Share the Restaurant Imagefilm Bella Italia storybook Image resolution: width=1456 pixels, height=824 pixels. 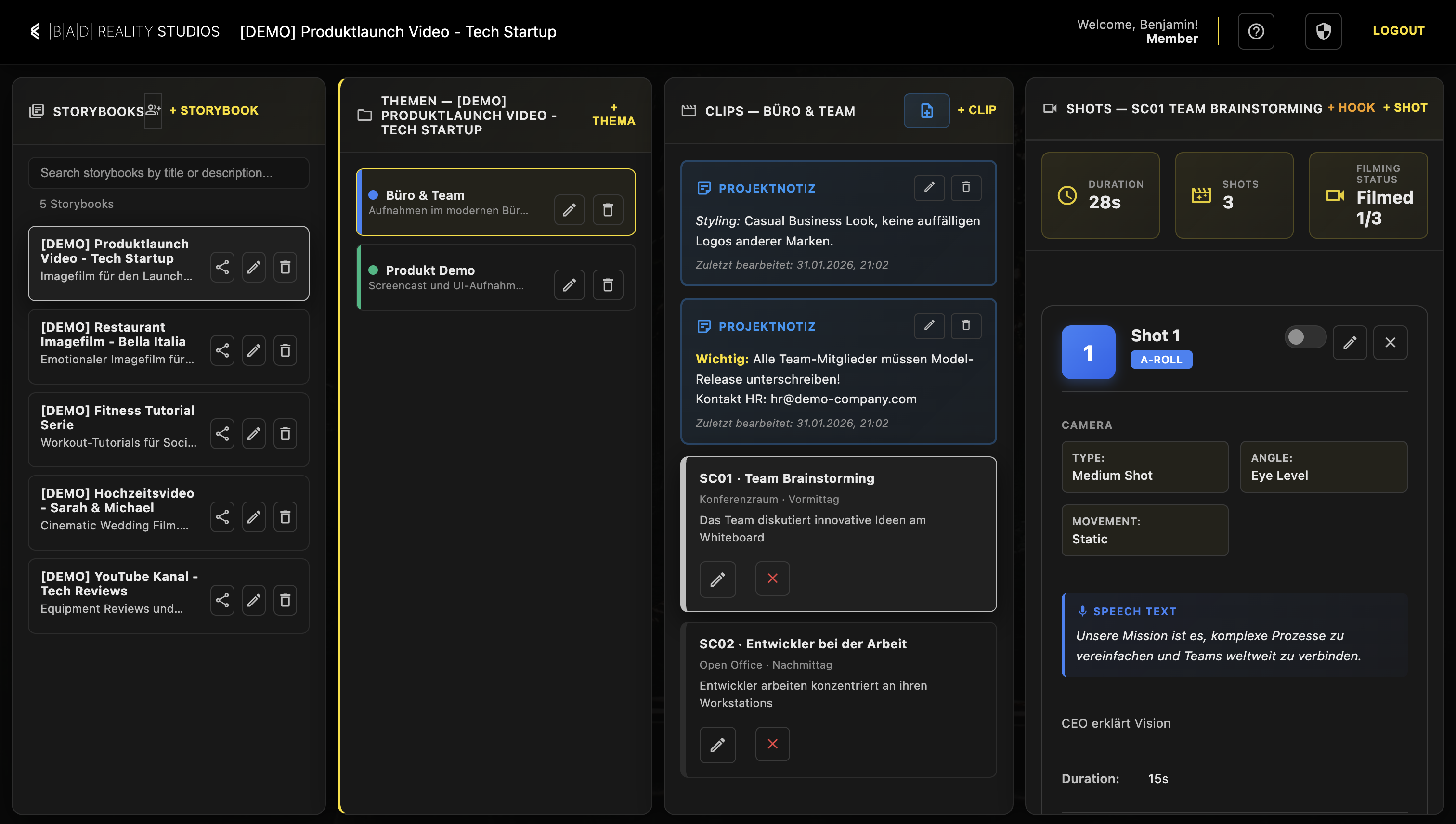point(222,350)
